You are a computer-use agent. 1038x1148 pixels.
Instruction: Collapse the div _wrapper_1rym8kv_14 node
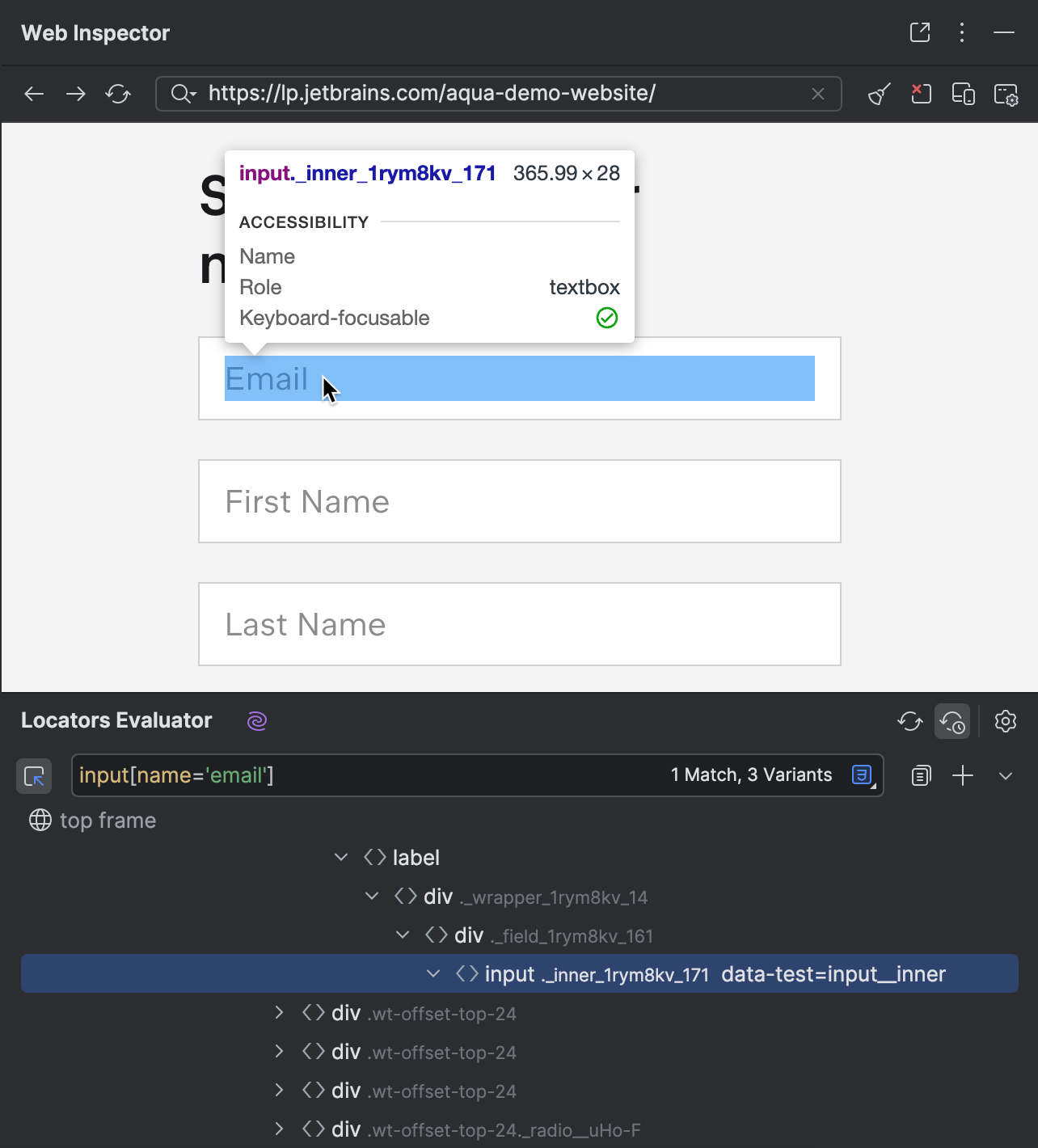pos(372,897)
